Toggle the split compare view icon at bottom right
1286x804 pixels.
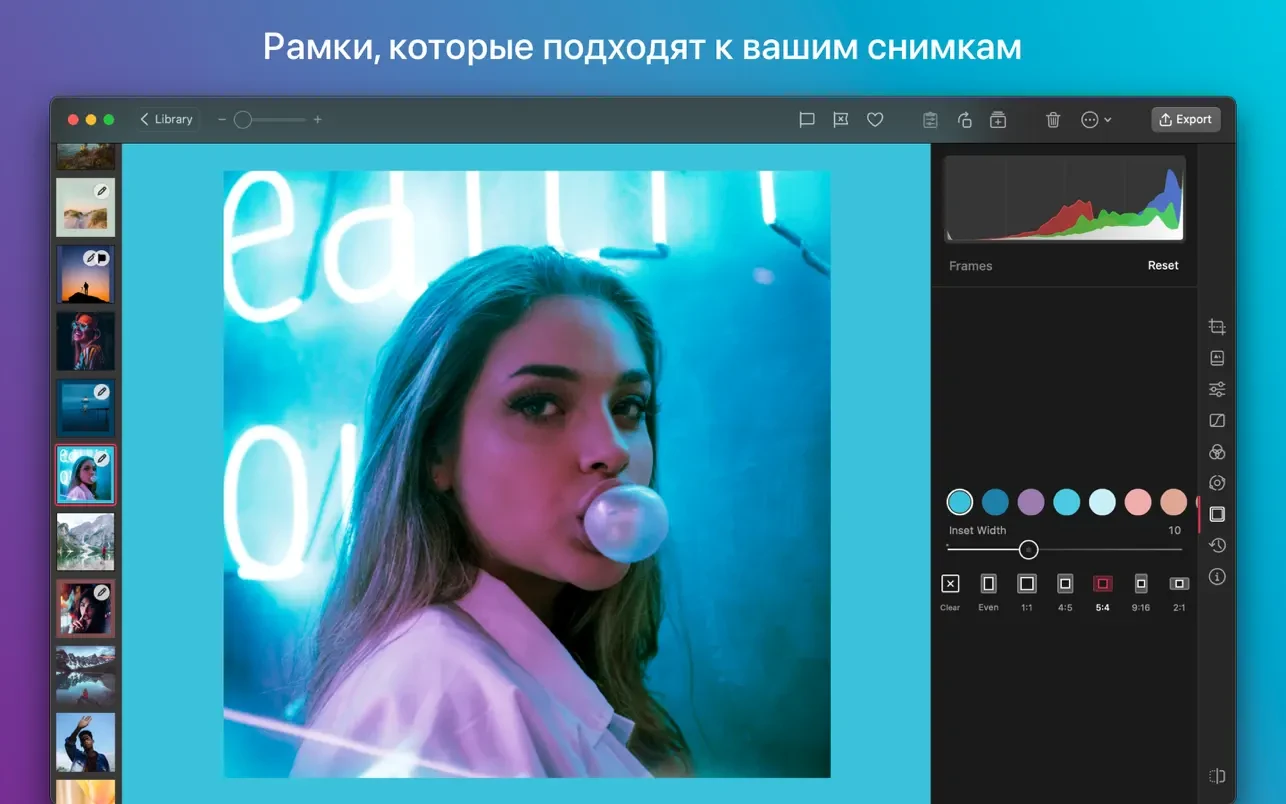1217,776
